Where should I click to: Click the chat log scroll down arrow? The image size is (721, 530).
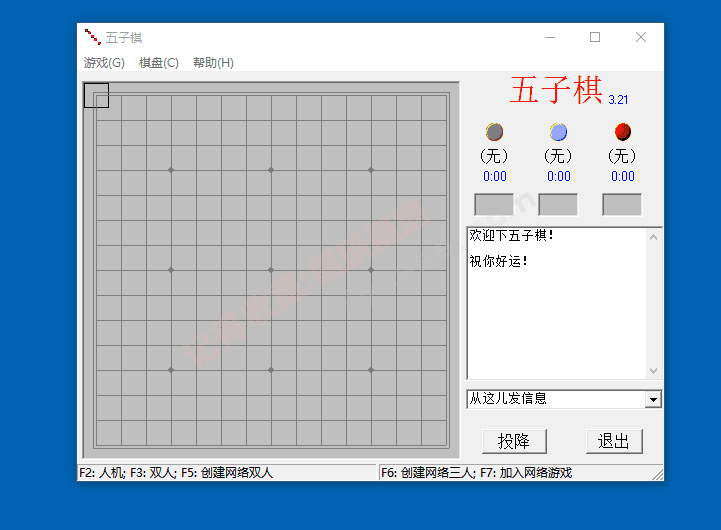pos(653,370)
